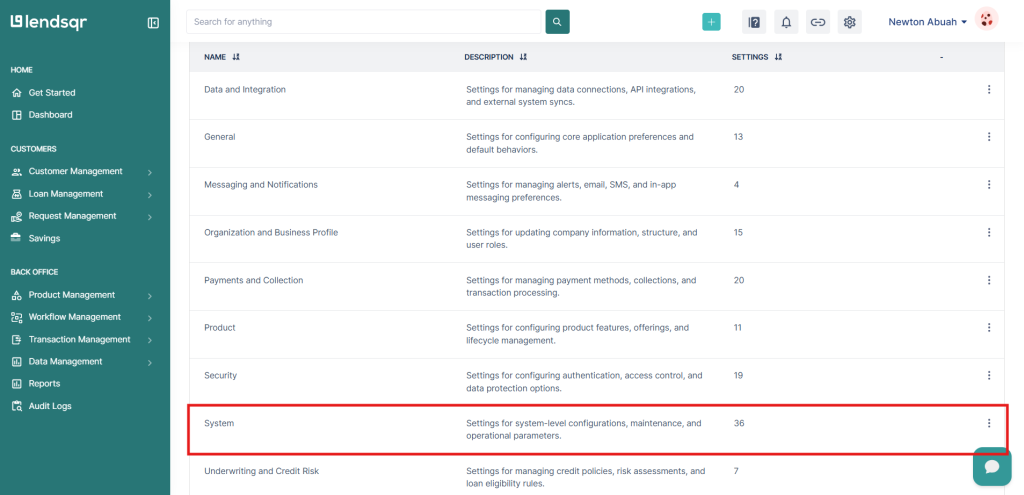Sort the table by Settings column
This screenshot has width=1024, height=495.
pyautogui.click(x=778, y=57)
